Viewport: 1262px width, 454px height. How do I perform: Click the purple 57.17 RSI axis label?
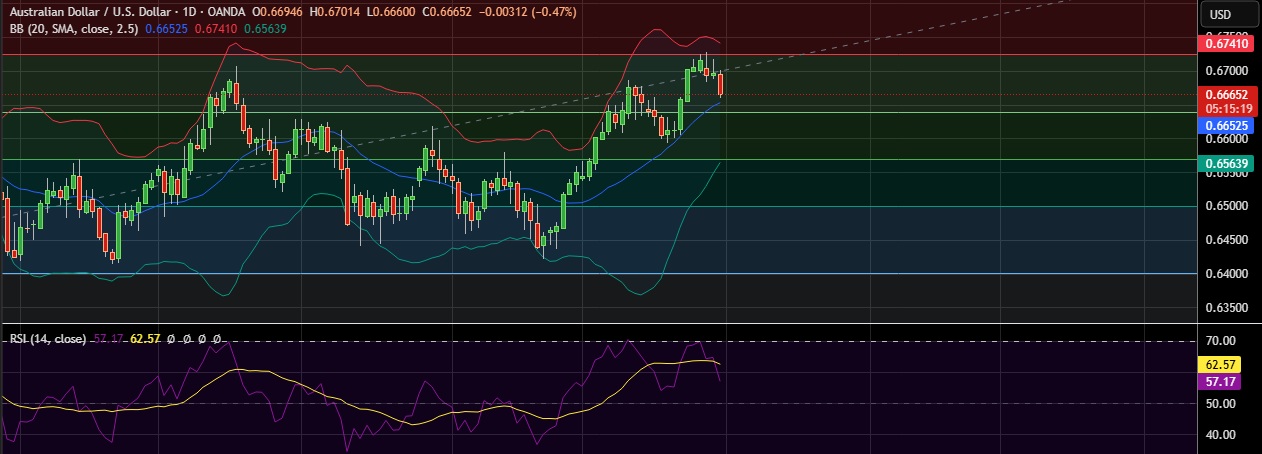click(1224, 381)
